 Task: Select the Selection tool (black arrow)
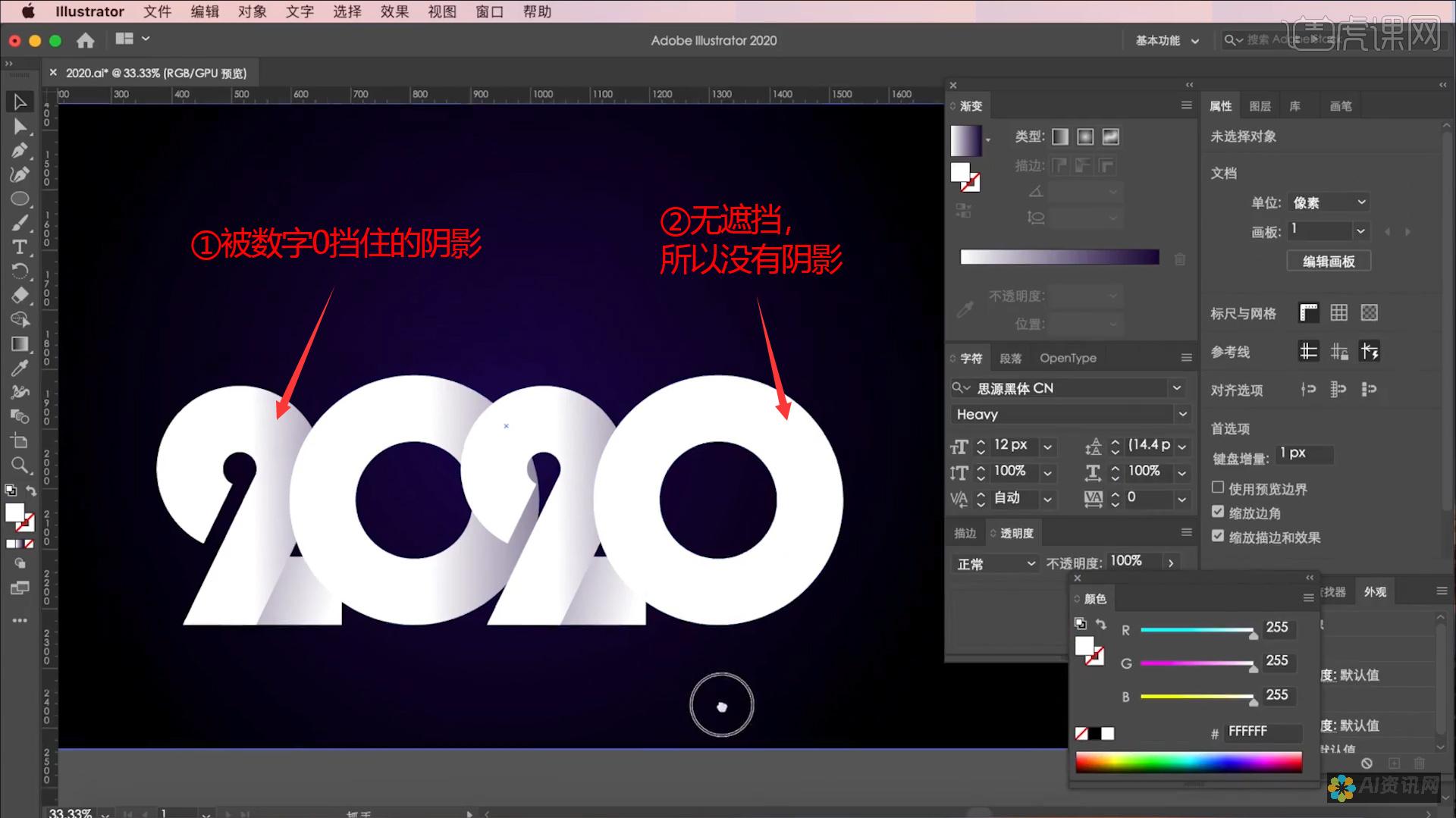pos(20,102)
